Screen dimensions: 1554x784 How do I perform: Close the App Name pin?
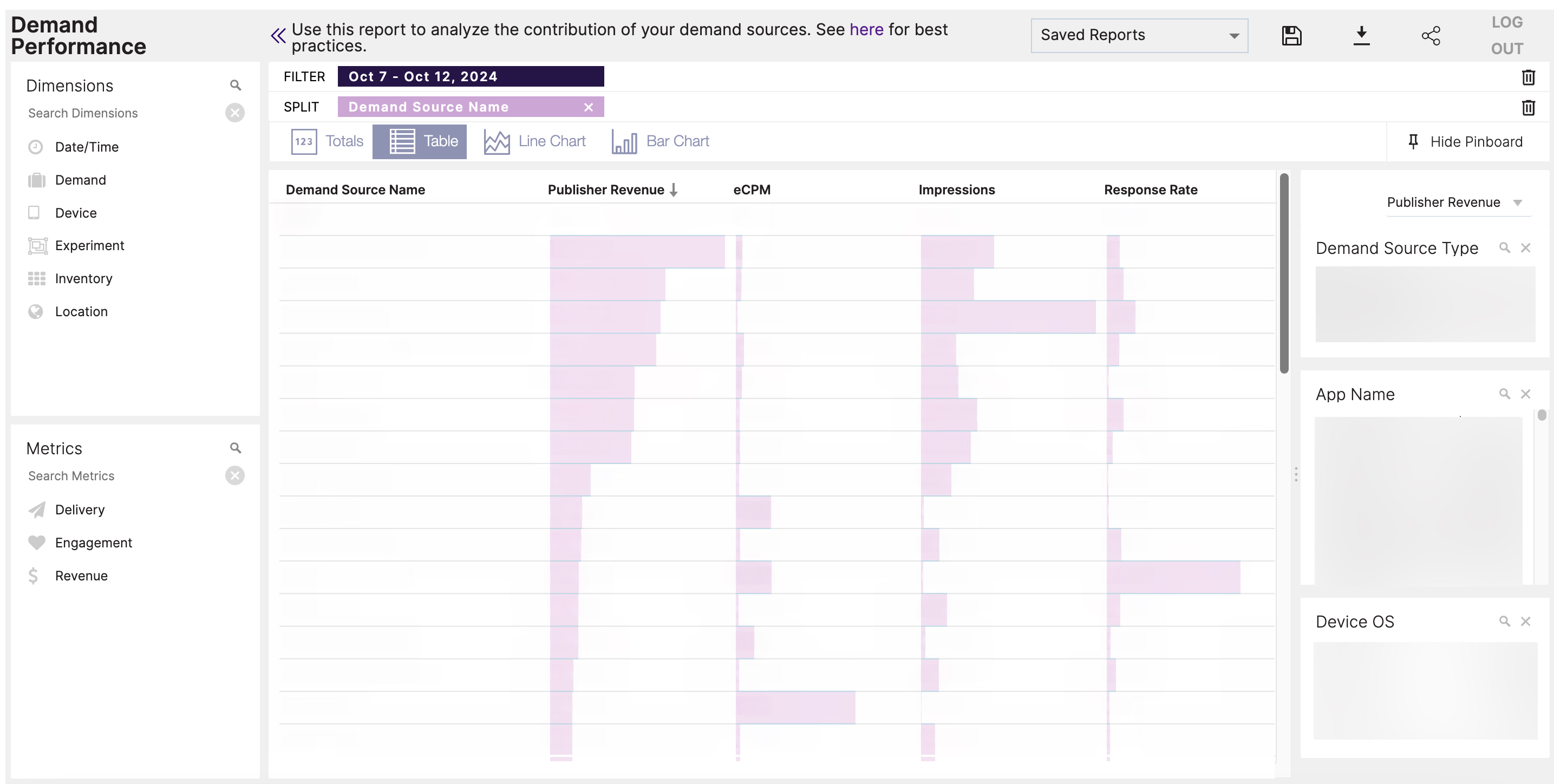[1525, 394]
